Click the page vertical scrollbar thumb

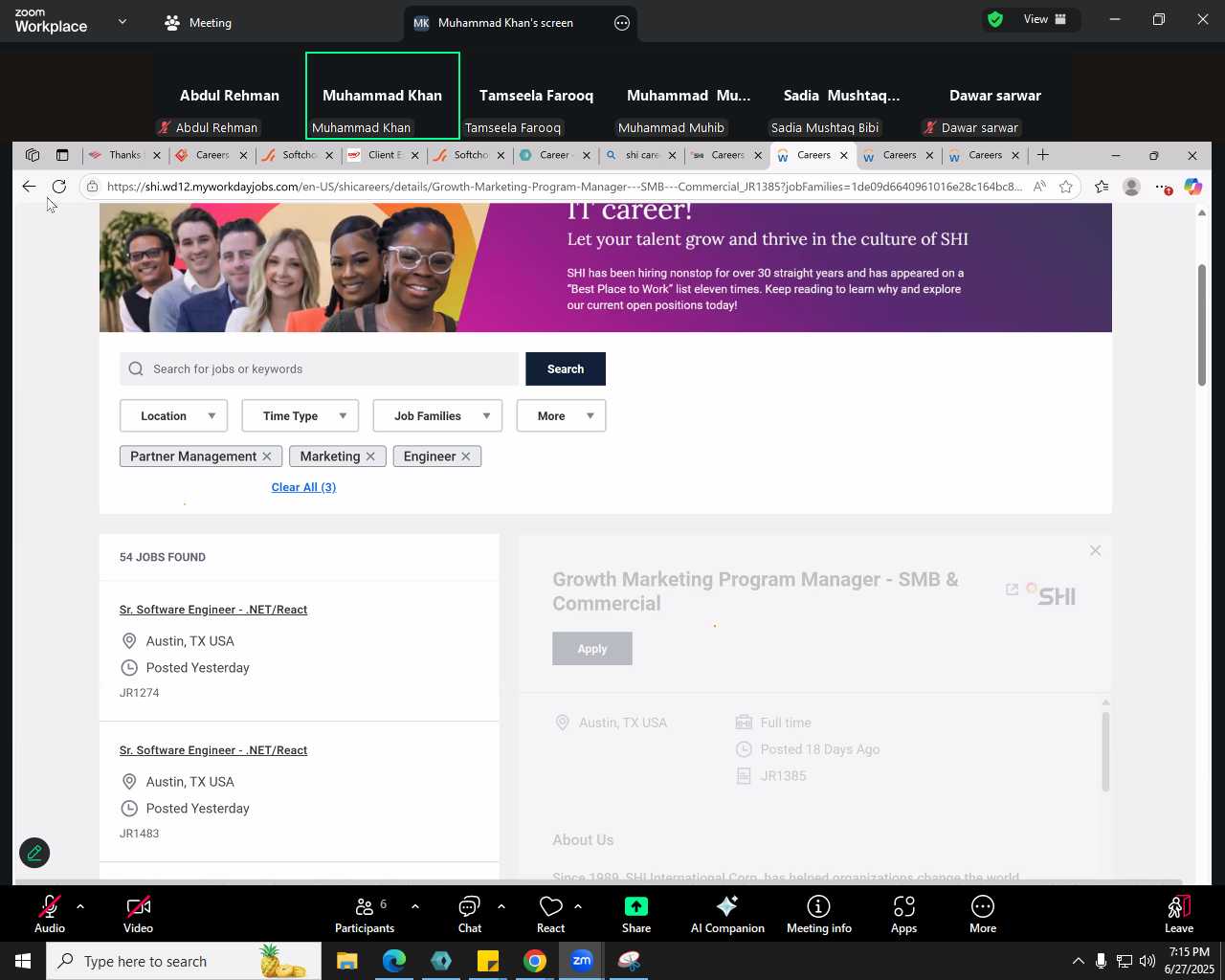pos(1202,325)
